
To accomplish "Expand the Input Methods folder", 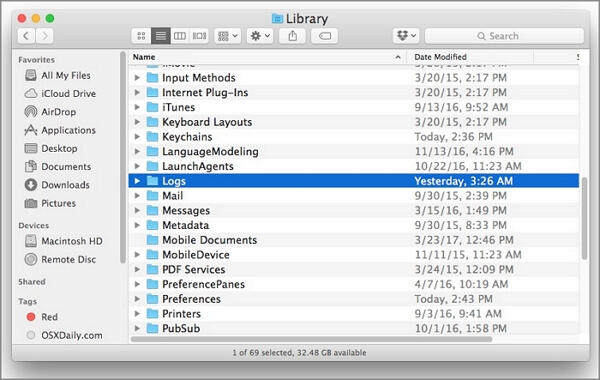I will coord(137,78).
